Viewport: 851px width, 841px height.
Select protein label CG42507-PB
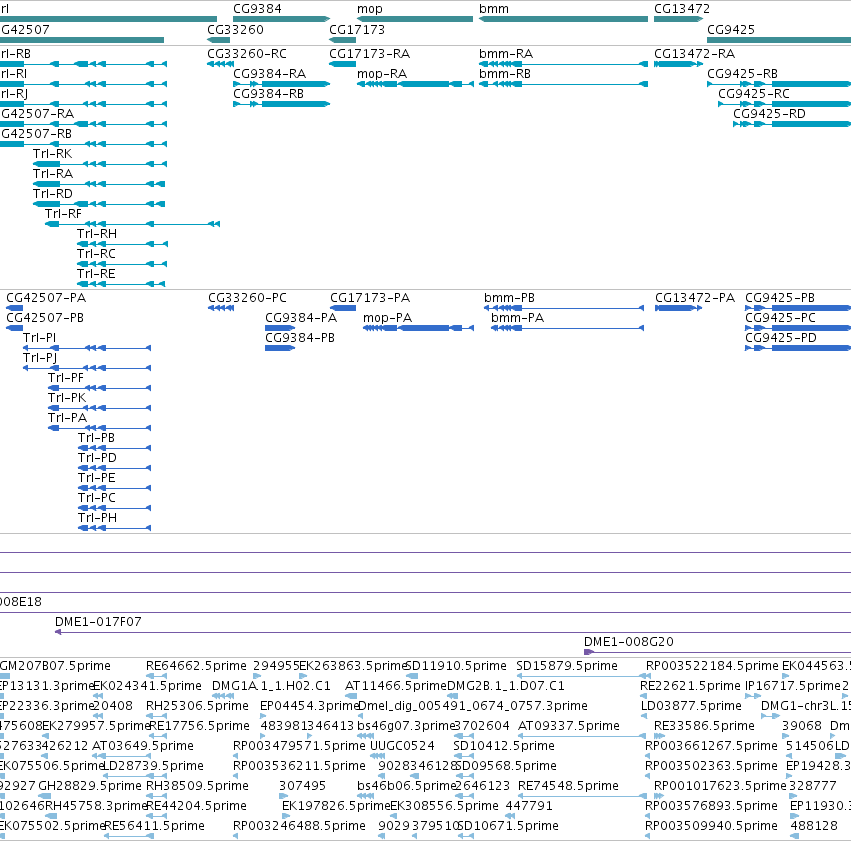[x=45, y=318]
